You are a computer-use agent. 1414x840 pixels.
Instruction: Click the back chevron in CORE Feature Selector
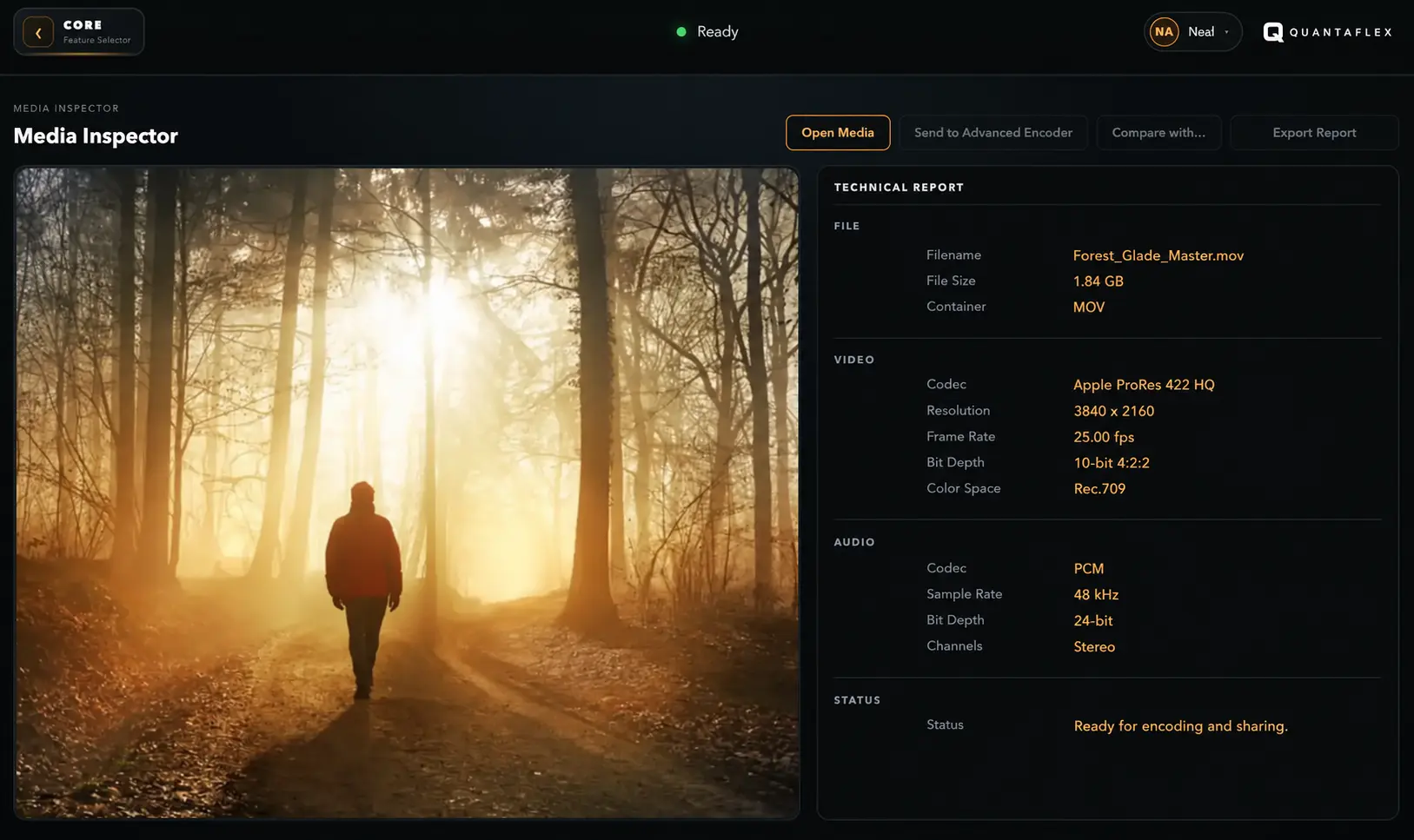tap(38, 32)
